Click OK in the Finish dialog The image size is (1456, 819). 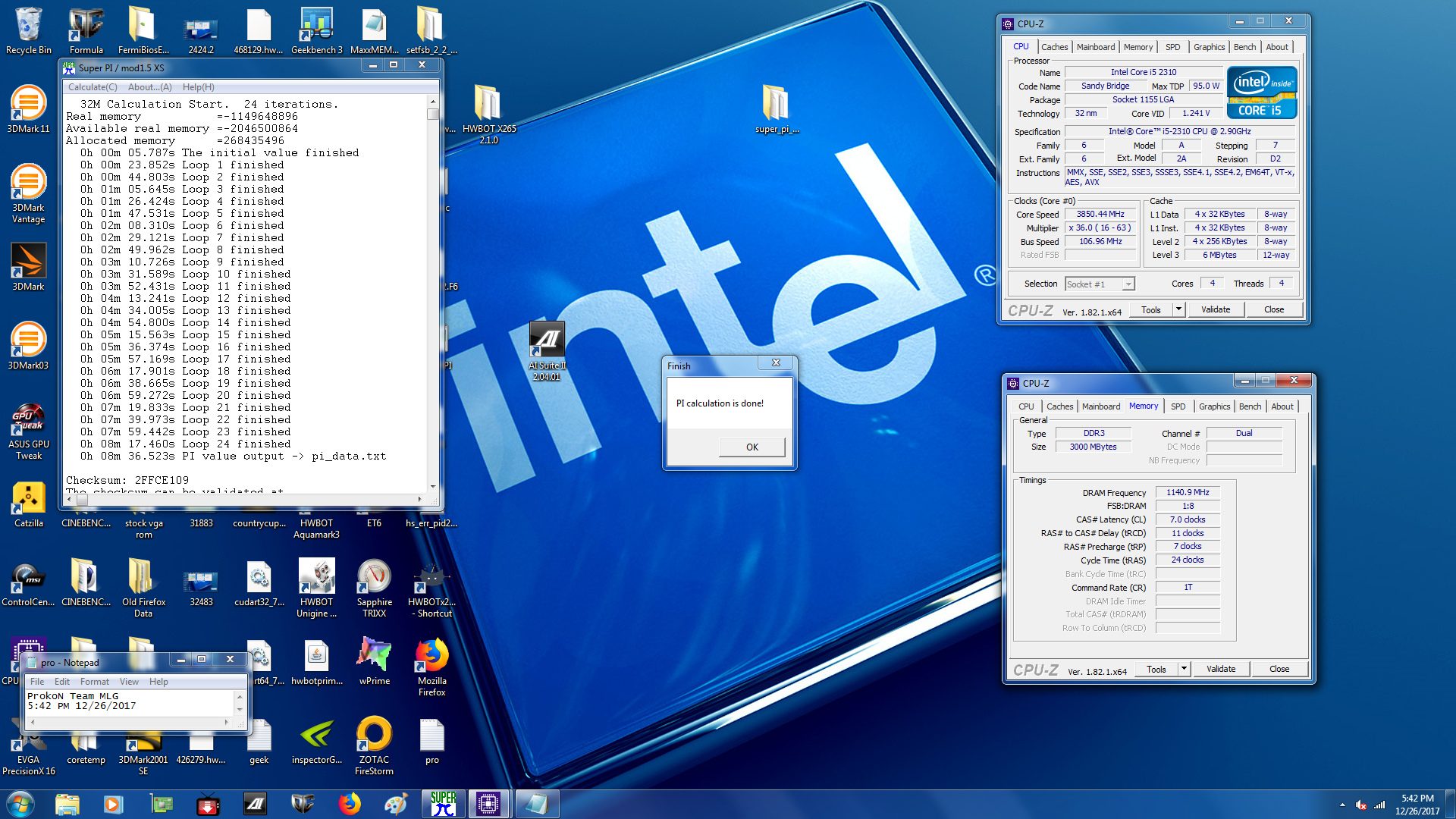click(x=752, y=447)
